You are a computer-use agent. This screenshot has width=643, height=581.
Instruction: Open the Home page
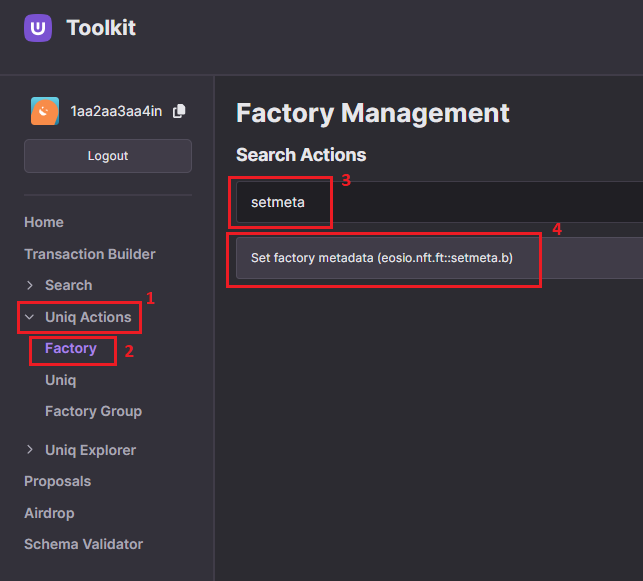pyautogui.click(x=44, y=222)
